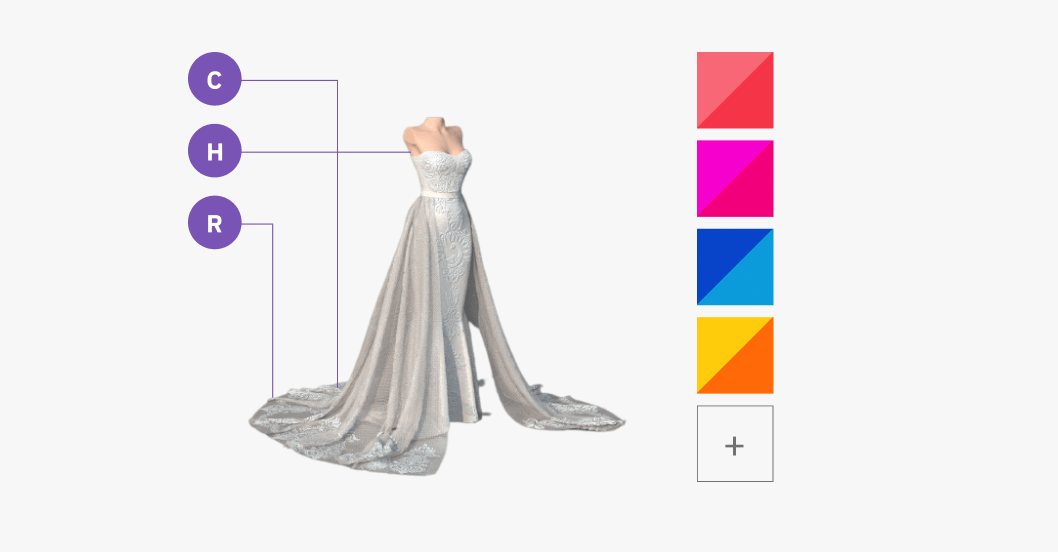Select the yellow and orange swatch
Screen dimensions: 1058x552
point(734,355)
